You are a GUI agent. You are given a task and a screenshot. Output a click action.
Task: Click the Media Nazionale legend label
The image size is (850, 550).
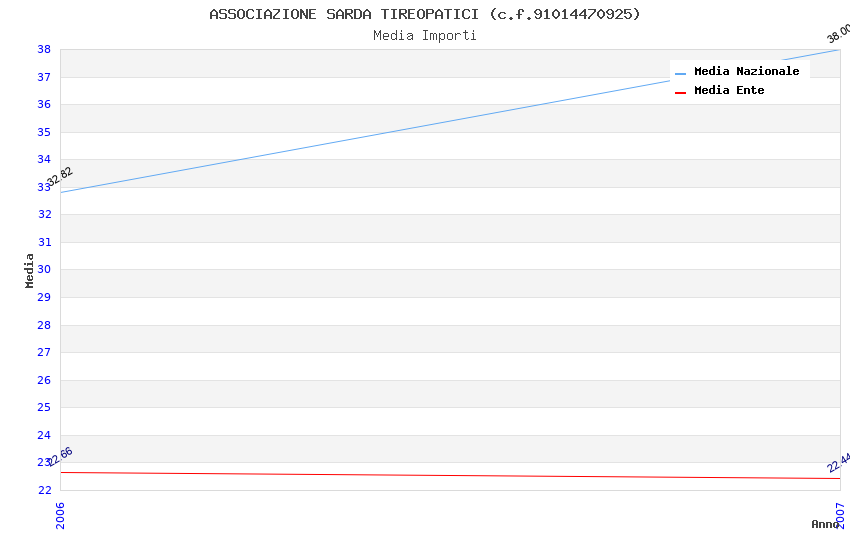pyautogui.click(x=746, y=71)
